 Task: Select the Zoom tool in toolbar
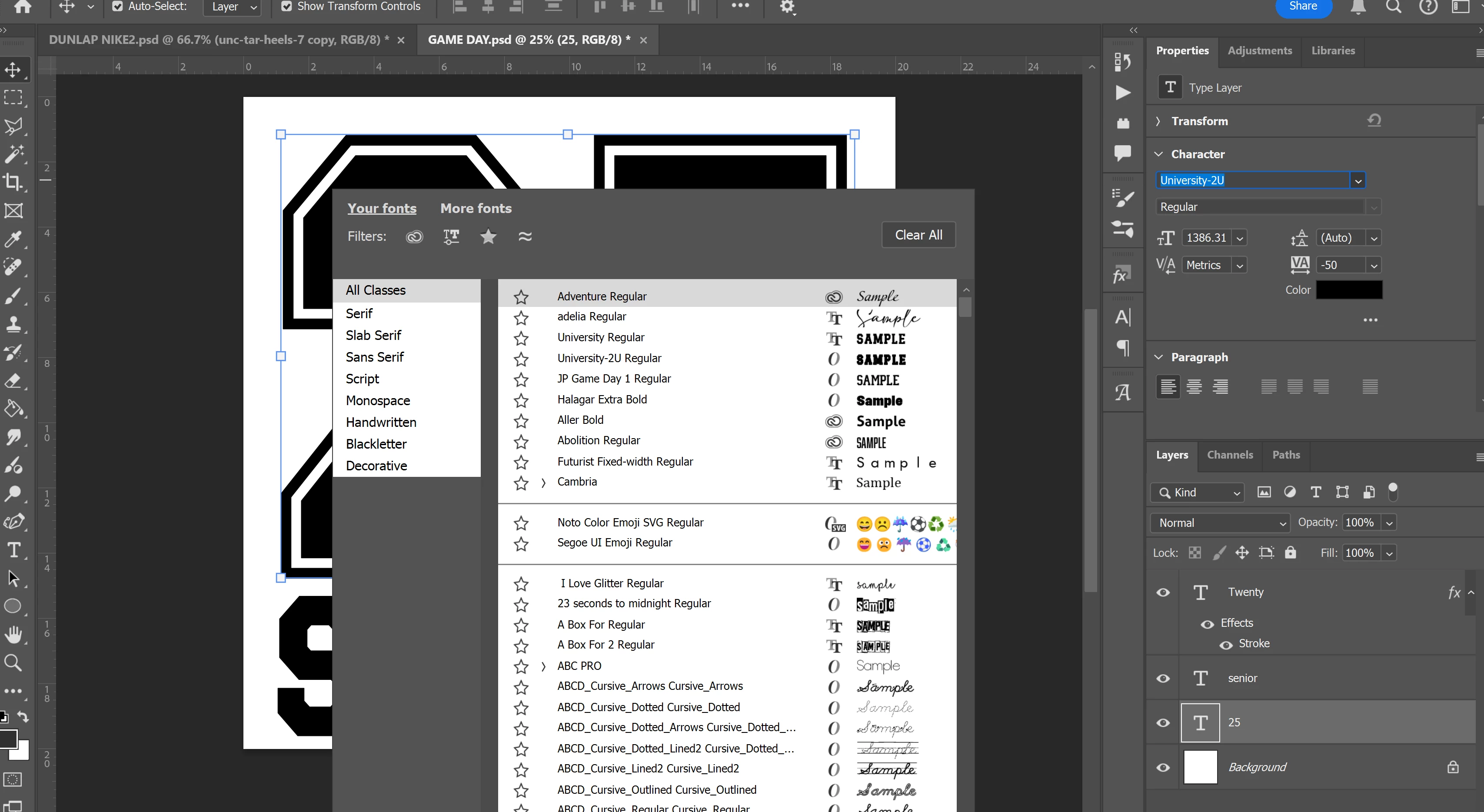[x=13, y=662]
